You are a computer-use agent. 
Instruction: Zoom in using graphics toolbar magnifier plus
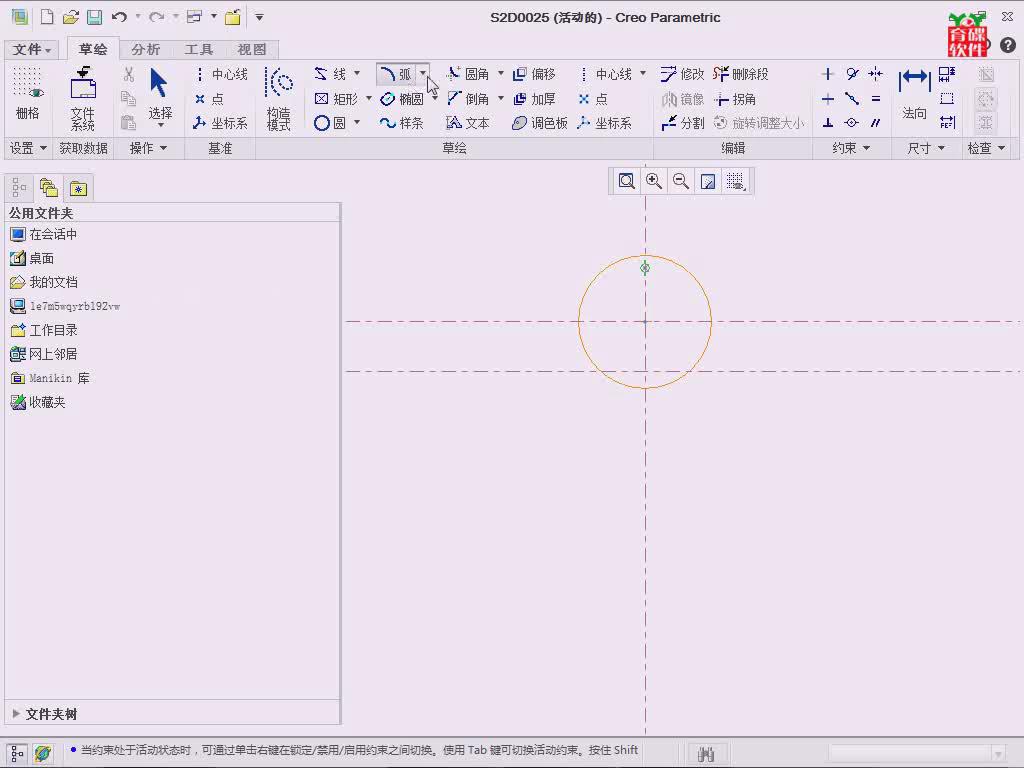click(x=654, y=181)
